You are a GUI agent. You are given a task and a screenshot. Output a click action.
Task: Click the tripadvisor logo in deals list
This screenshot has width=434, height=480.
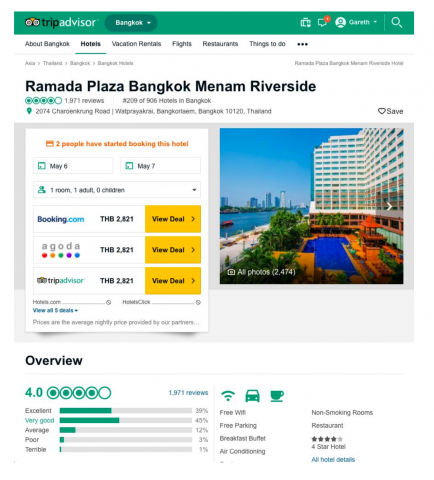point(61,281)
